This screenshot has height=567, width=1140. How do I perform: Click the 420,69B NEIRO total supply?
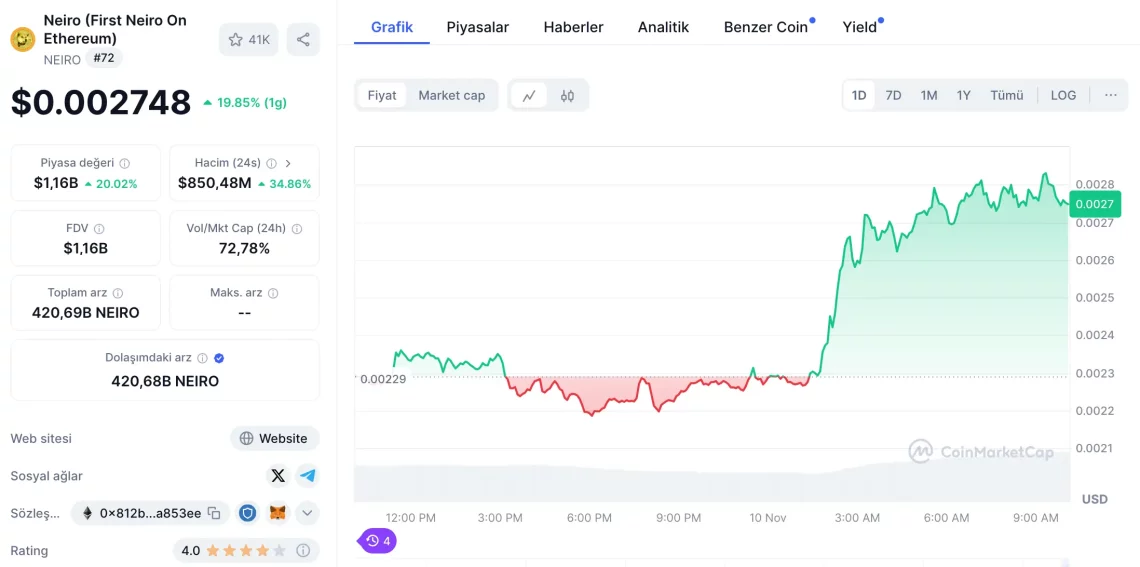[x=86, y=313]
